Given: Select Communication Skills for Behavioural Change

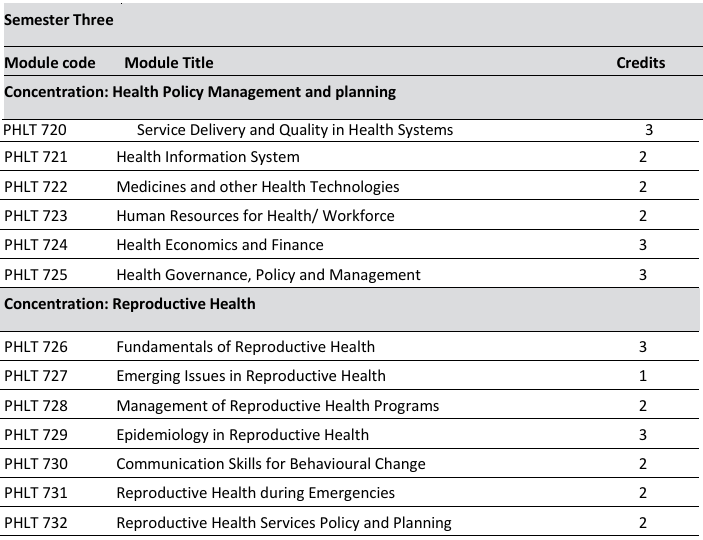Looking at the screenshot, I should click(x=270, y=463).
